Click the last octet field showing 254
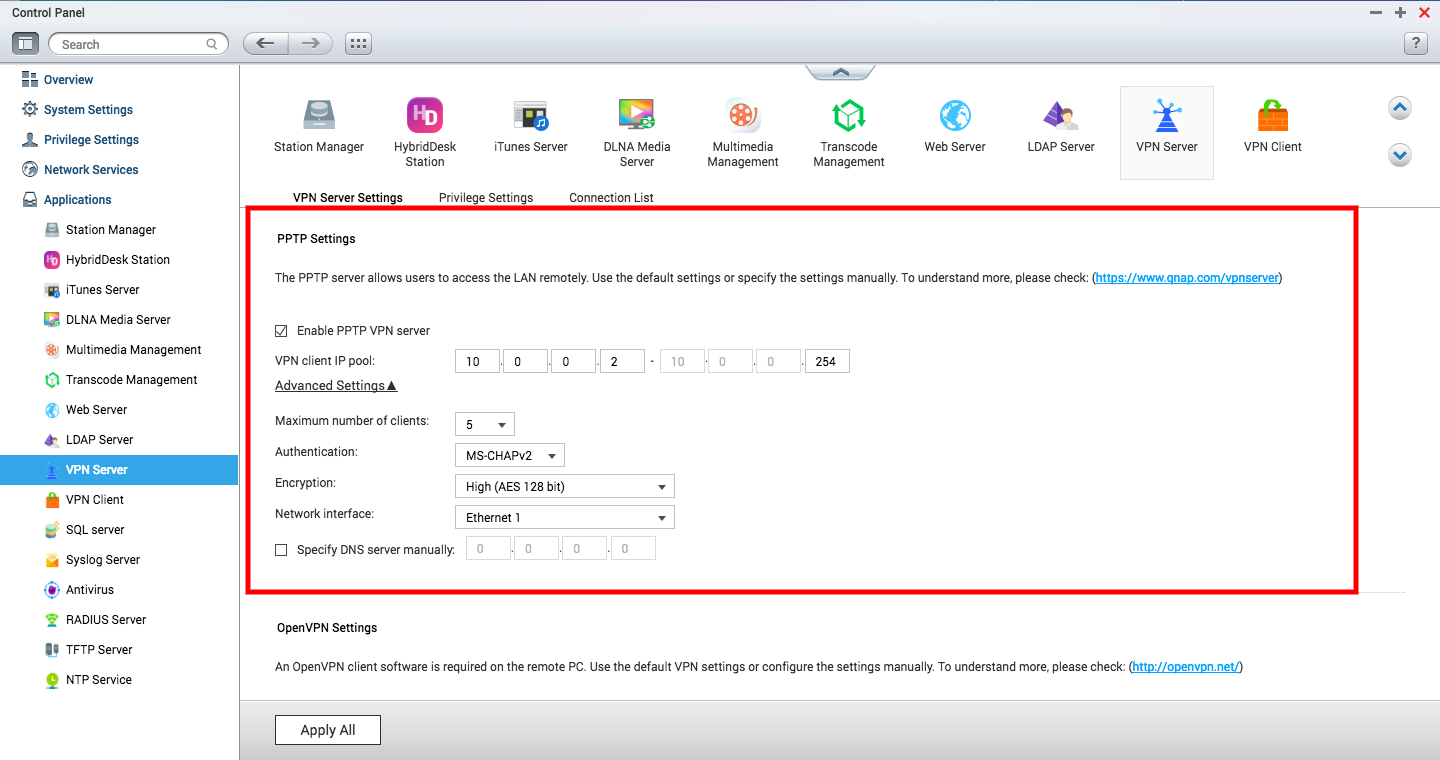The width and height of the screenshot is (1440, 760). click(827, 362)
